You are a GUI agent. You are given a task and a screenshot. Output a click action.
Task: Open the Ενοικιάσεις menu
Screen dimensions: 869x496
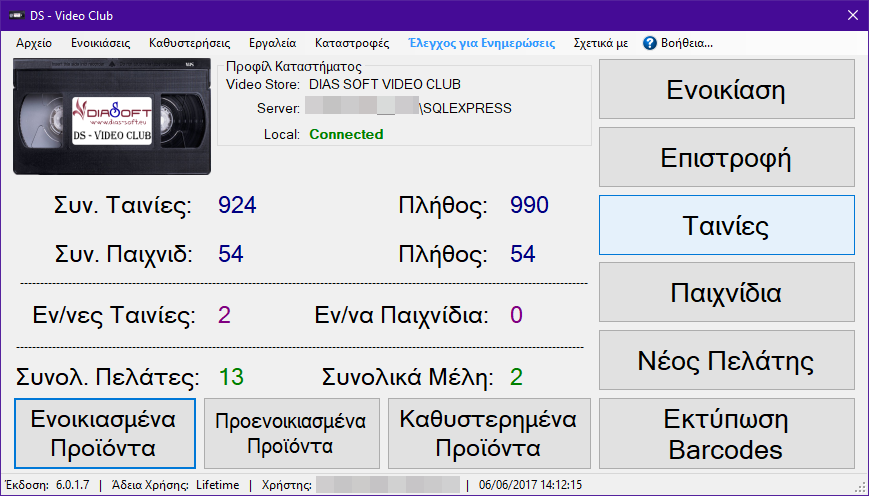pyautogui.click(x=100, y=43)
